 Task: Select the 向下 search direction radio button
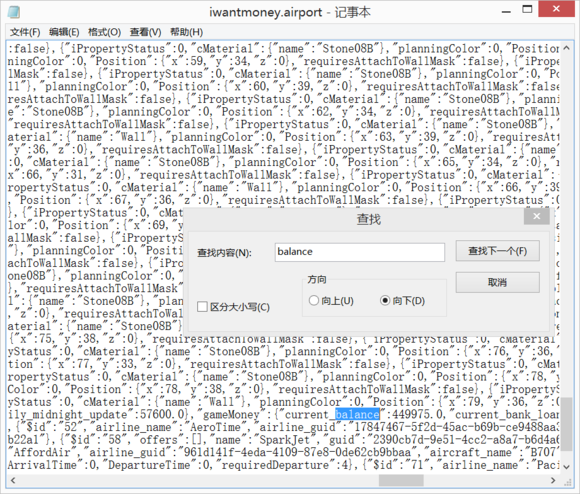385,300
